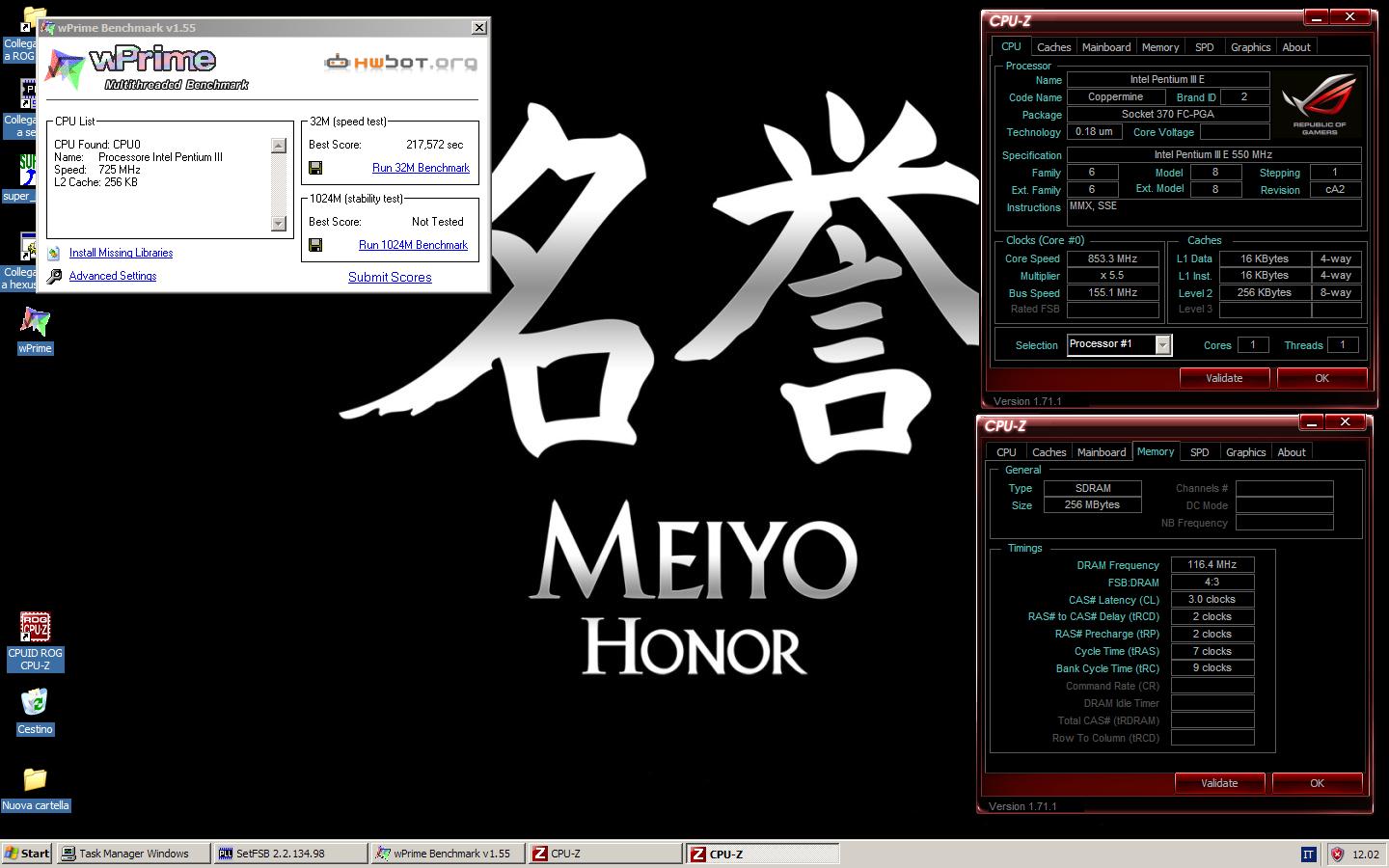Image resolution: width=1389 pixels, height=868 pixels.
Task: Open the Cestino recycle bin icon
Action: click(35, 711)
